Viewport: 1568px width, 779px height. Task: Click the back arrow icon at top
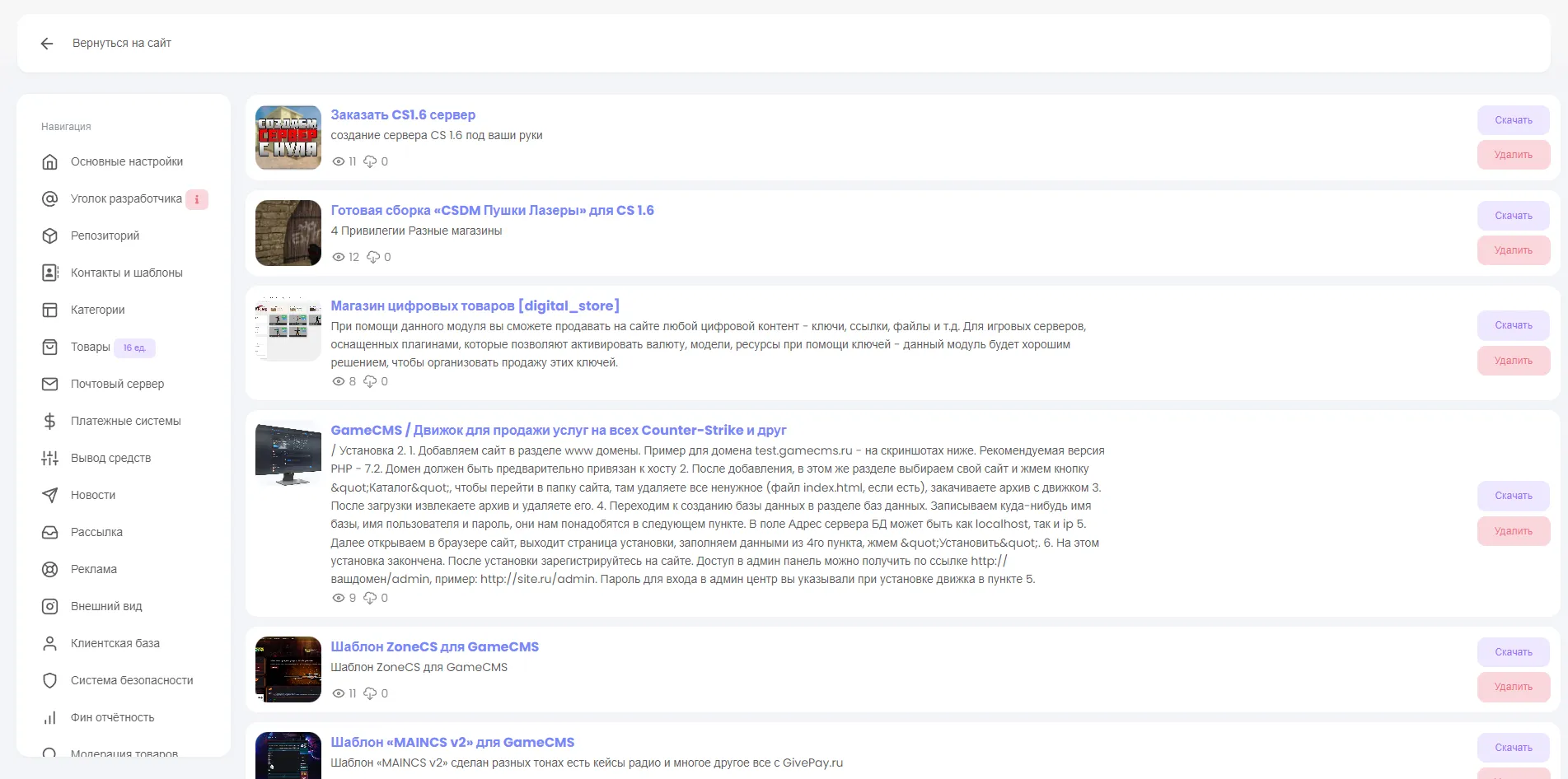(47, 44)
